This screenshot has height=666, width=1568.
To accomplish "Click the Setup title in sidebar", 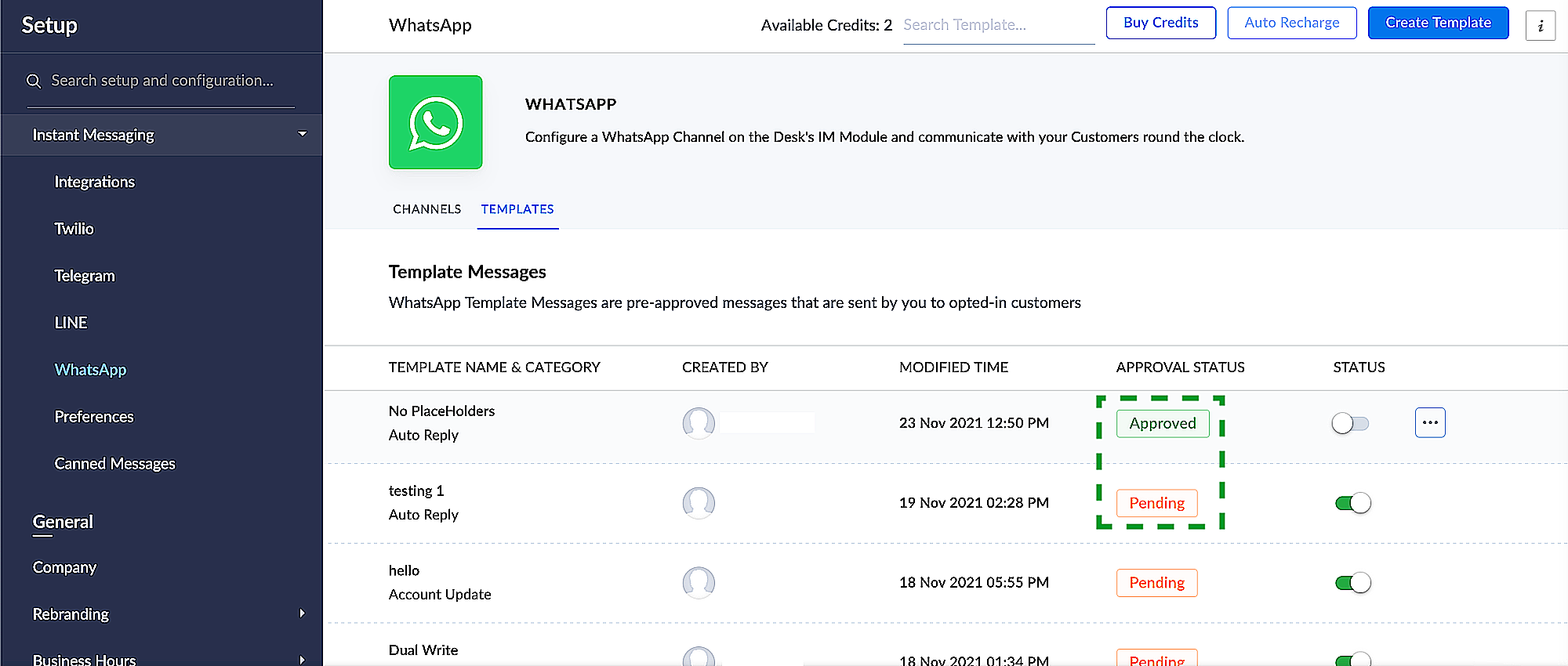I will (49, 25).
